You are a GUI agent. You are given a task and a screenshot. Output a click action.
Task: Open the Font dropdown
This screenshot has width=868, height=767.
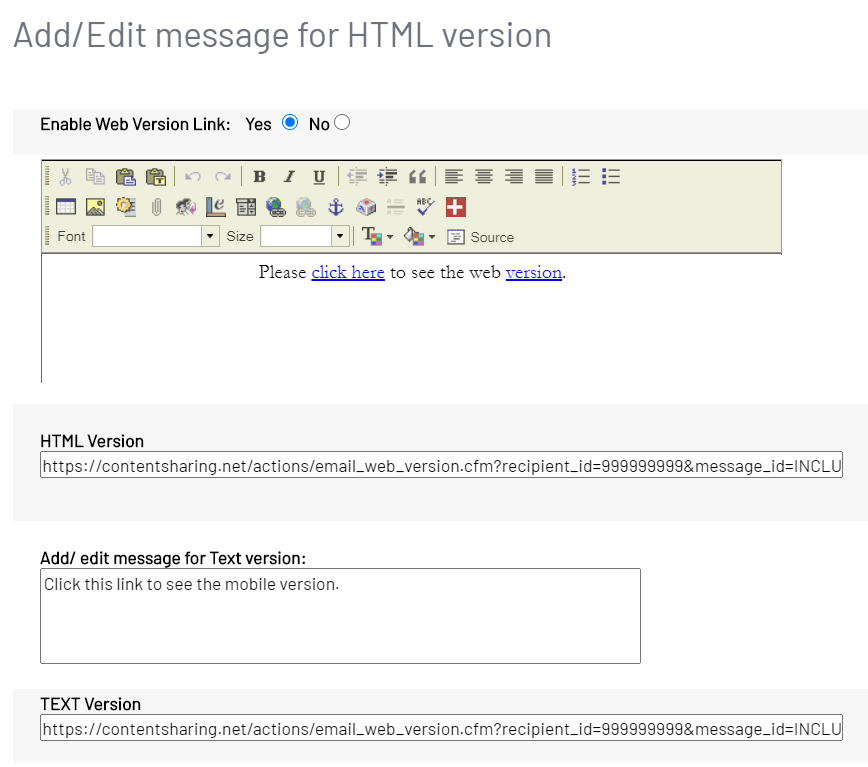[x=210, y=237]
